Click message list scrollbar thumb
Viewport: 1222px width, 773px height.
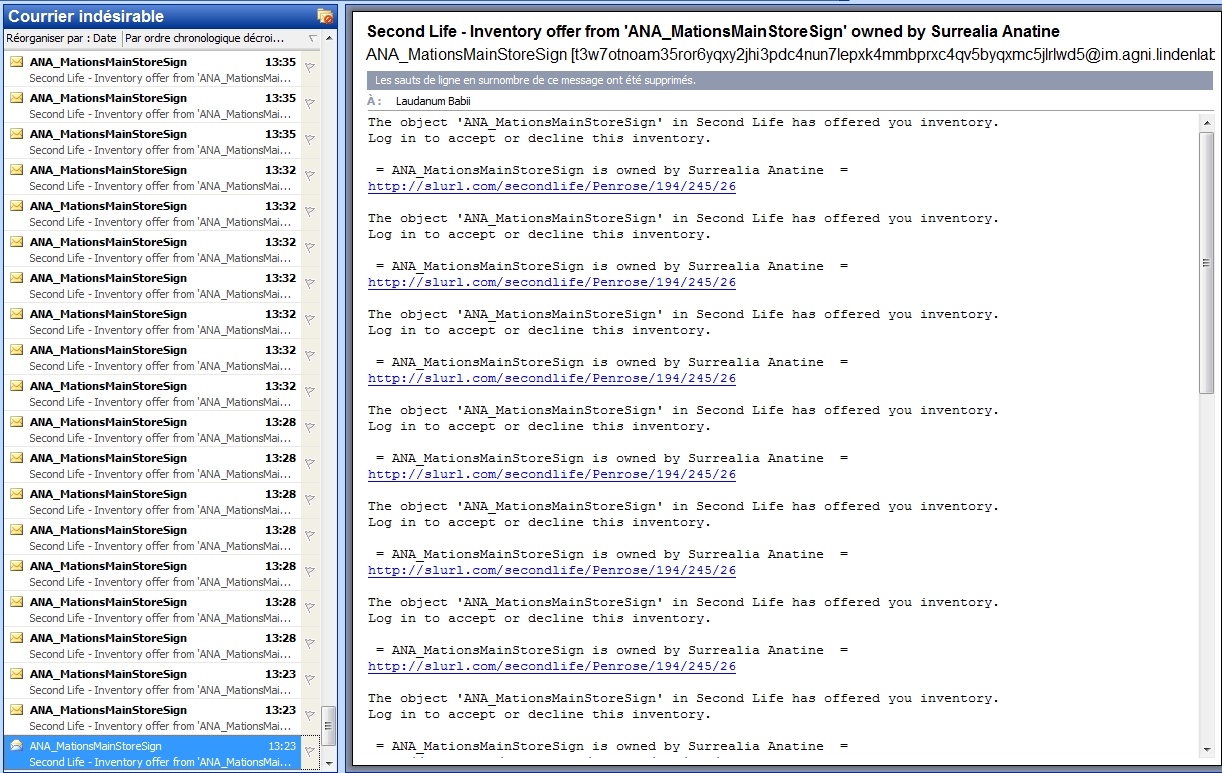pyautogui.click(x=329, y=726)
